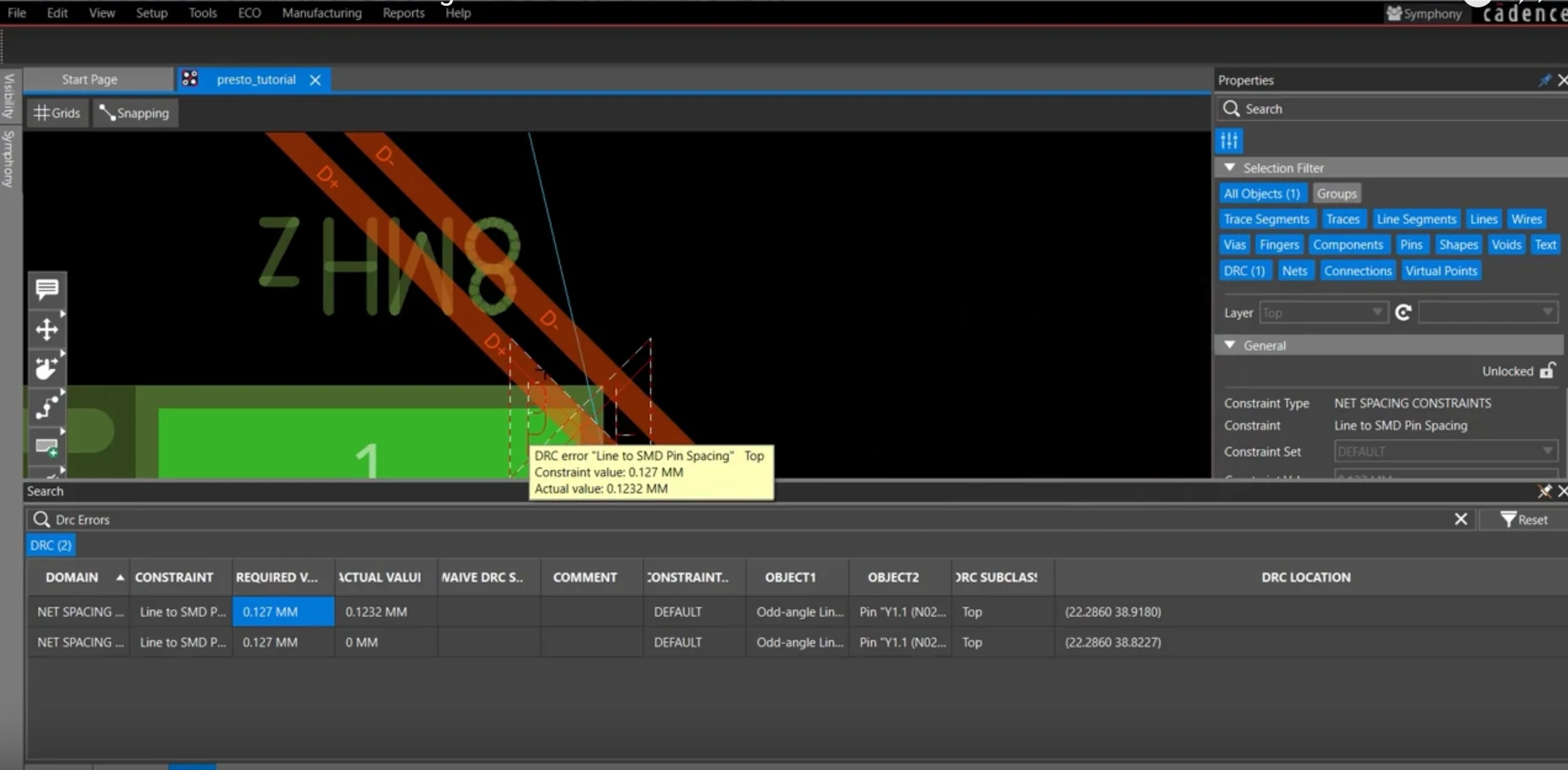The image size is (1568, 770).
Task: Toggle the Trace Segments filter
Action: pos(1266,219)
